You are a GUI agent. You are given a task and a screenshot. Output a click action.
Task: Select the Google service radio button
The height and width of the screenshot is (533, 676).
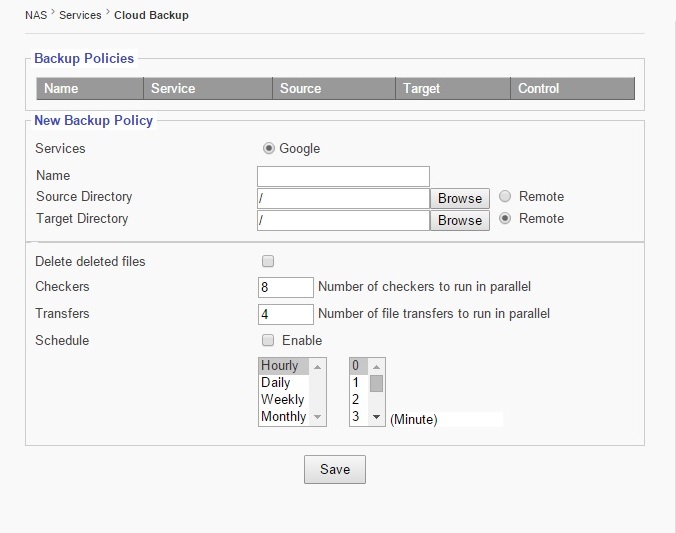(x=268, y=148)
